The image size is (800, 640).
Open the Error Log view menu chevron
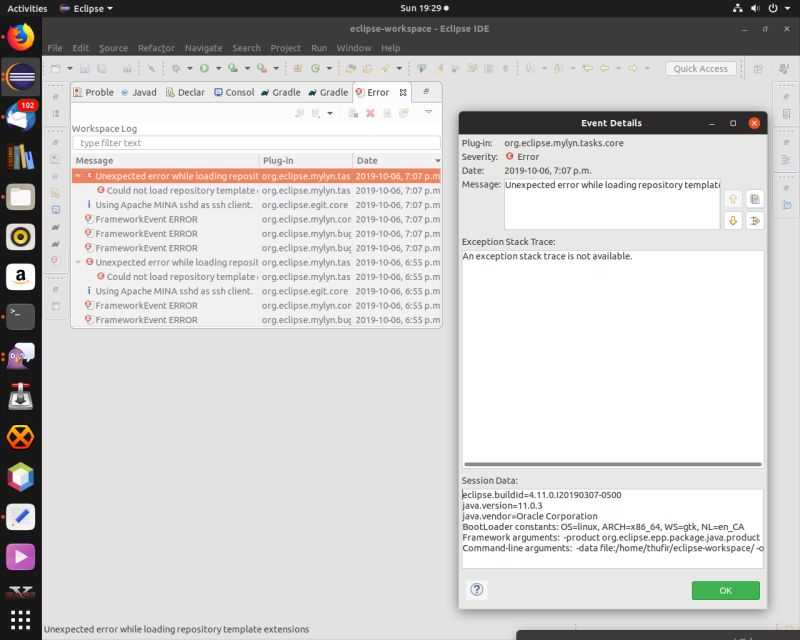point(429,112)
